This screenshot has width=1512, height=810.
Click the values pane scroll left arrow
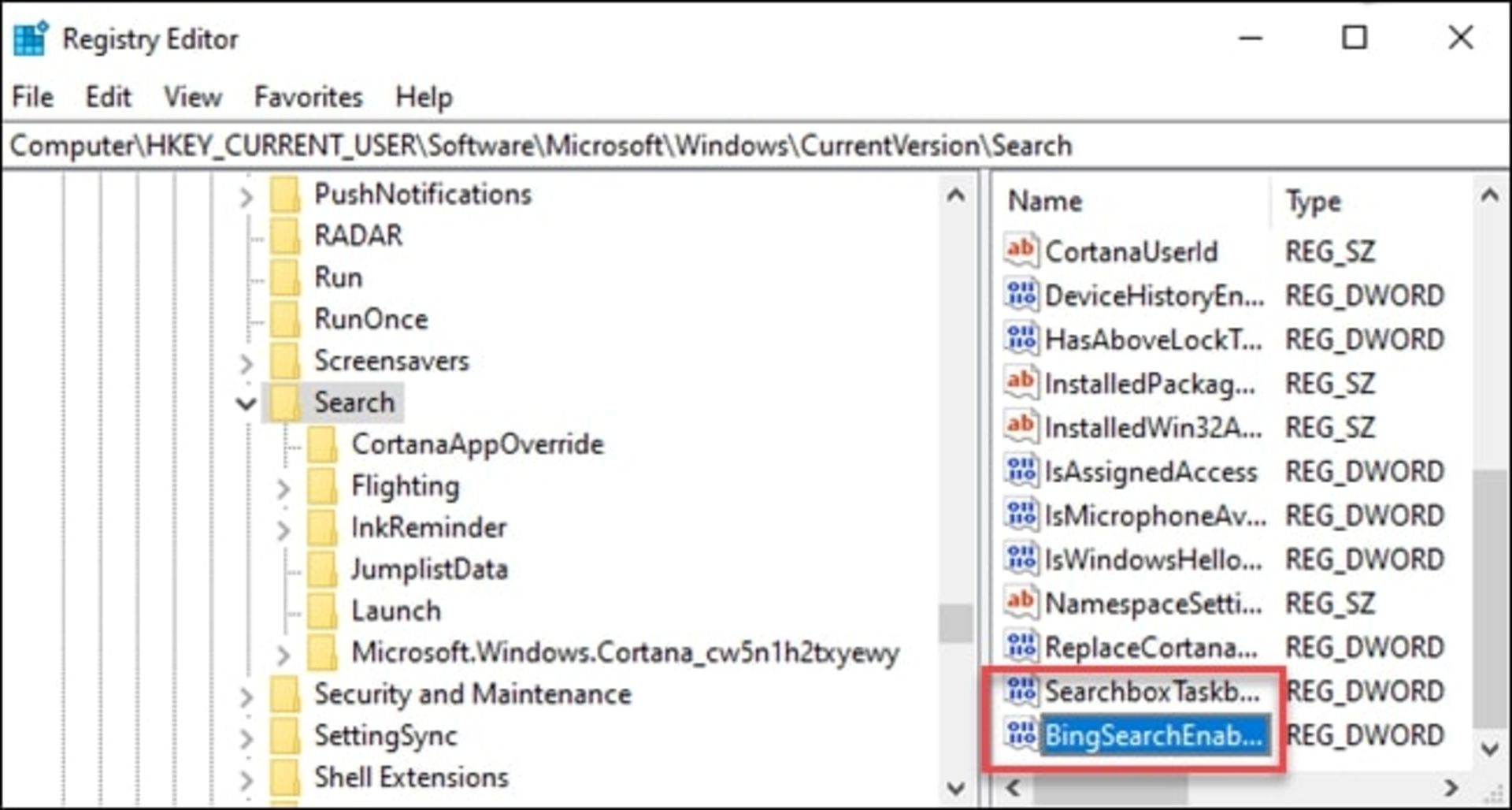(x=1014, y=786)
